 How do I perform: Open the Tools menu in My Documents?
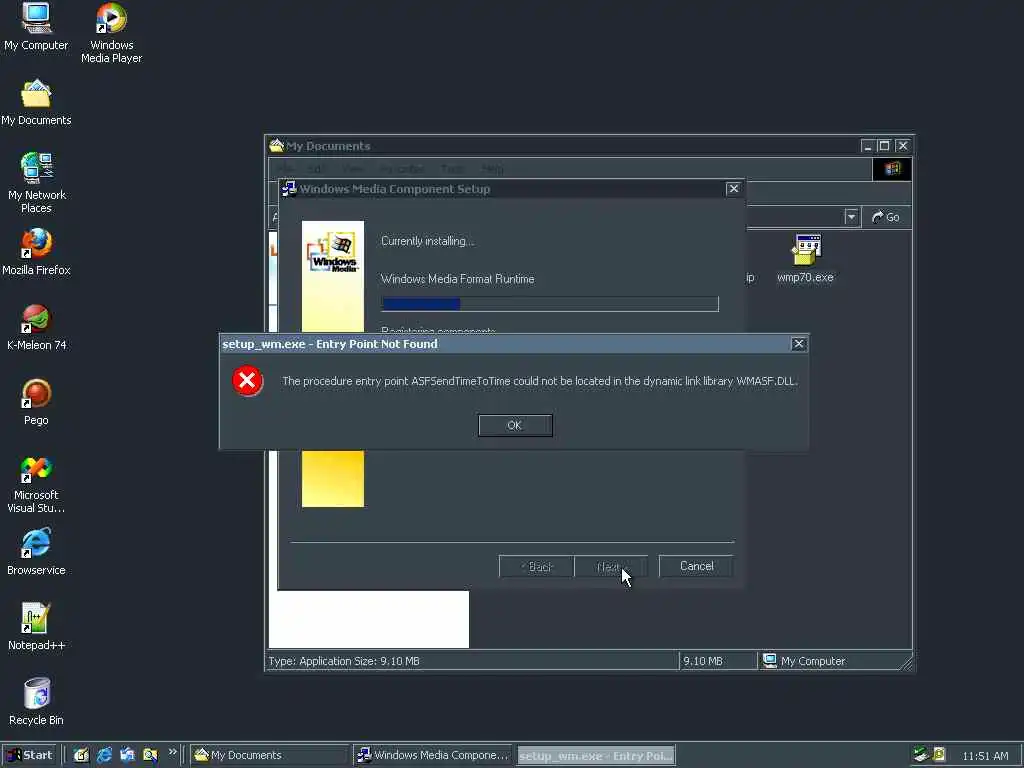point(452,169)
